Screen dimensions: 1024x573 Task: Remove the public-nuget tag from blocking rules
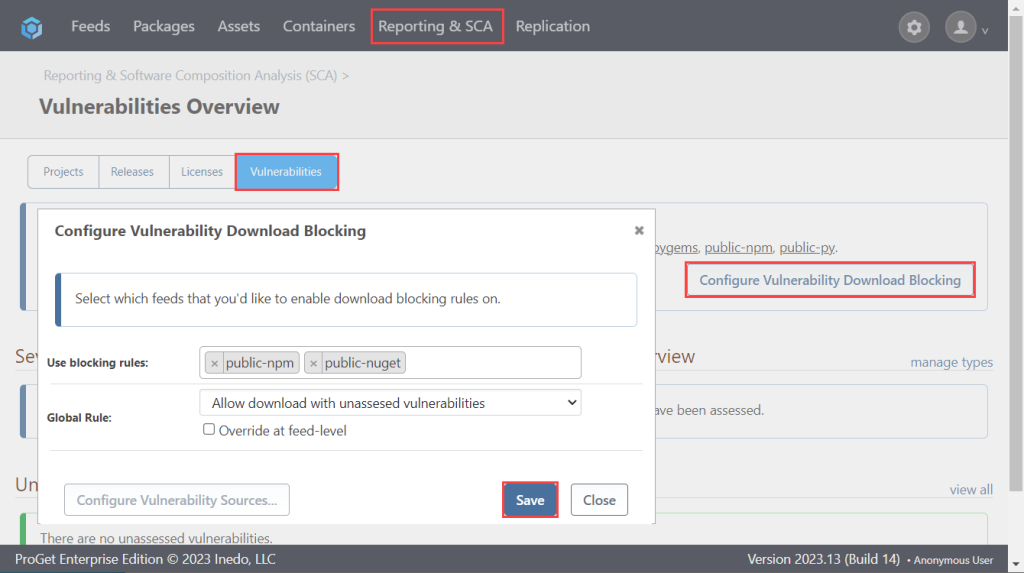(x=314, y=363)
